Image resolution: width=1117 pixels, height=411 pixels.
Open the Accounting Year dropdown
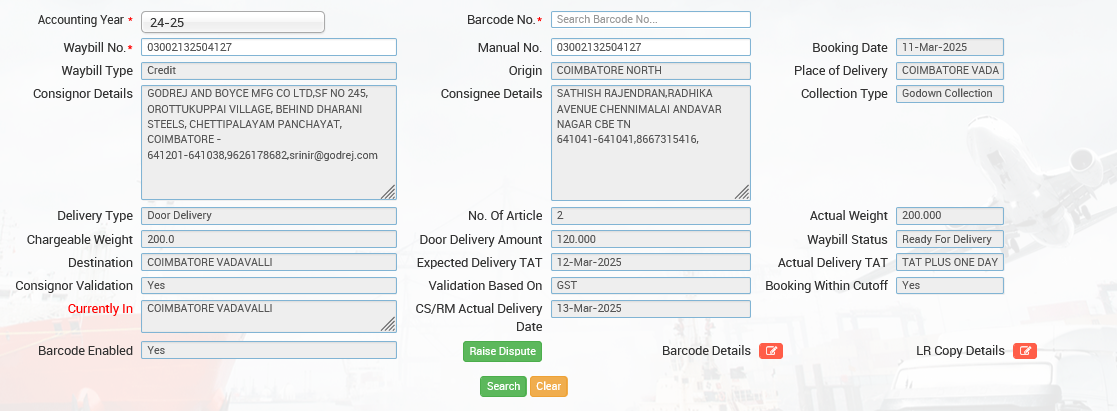tap(233, 22)
